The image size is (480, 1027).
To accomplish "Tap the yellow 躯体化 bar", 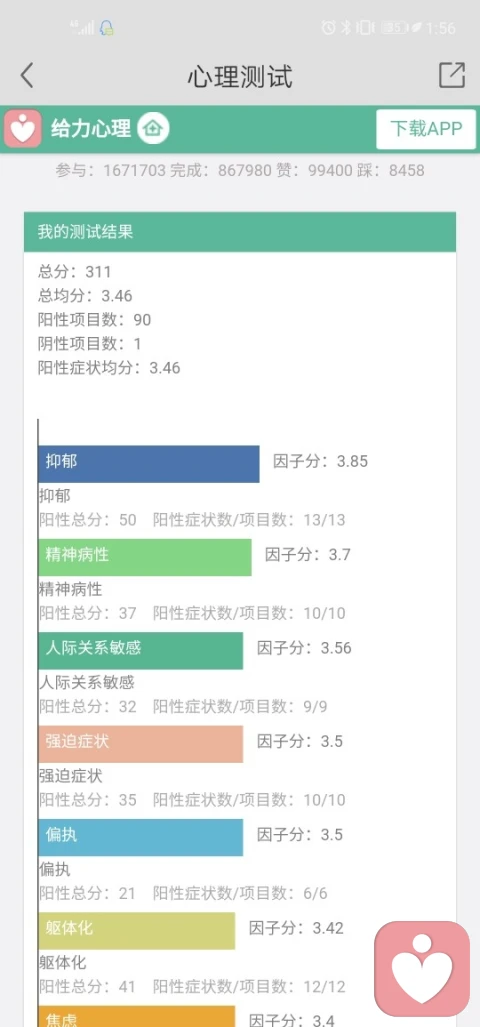I will pos(136,931).
